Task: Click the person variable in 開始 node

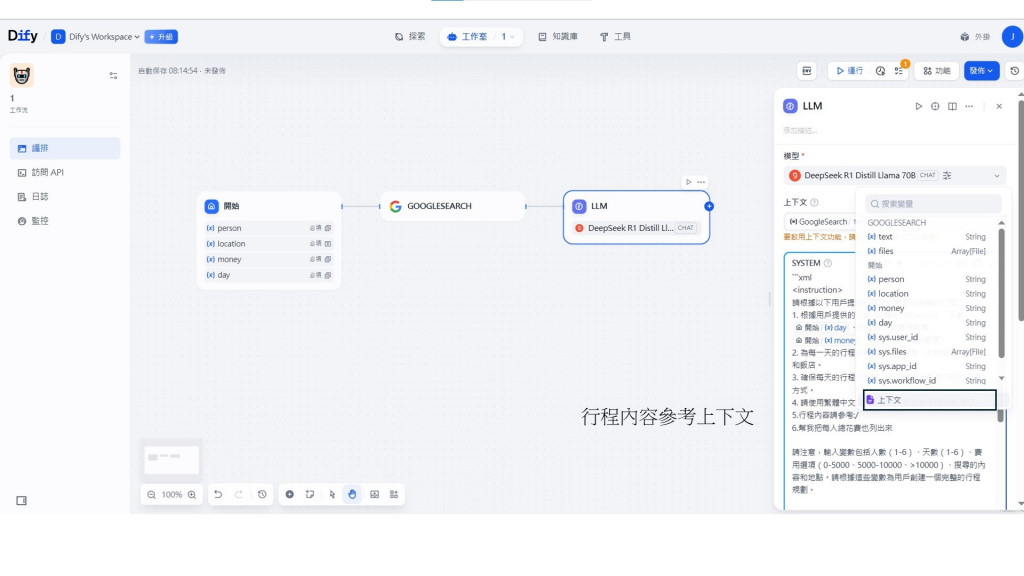Action: pyautogui.click(x=268, y=228)
